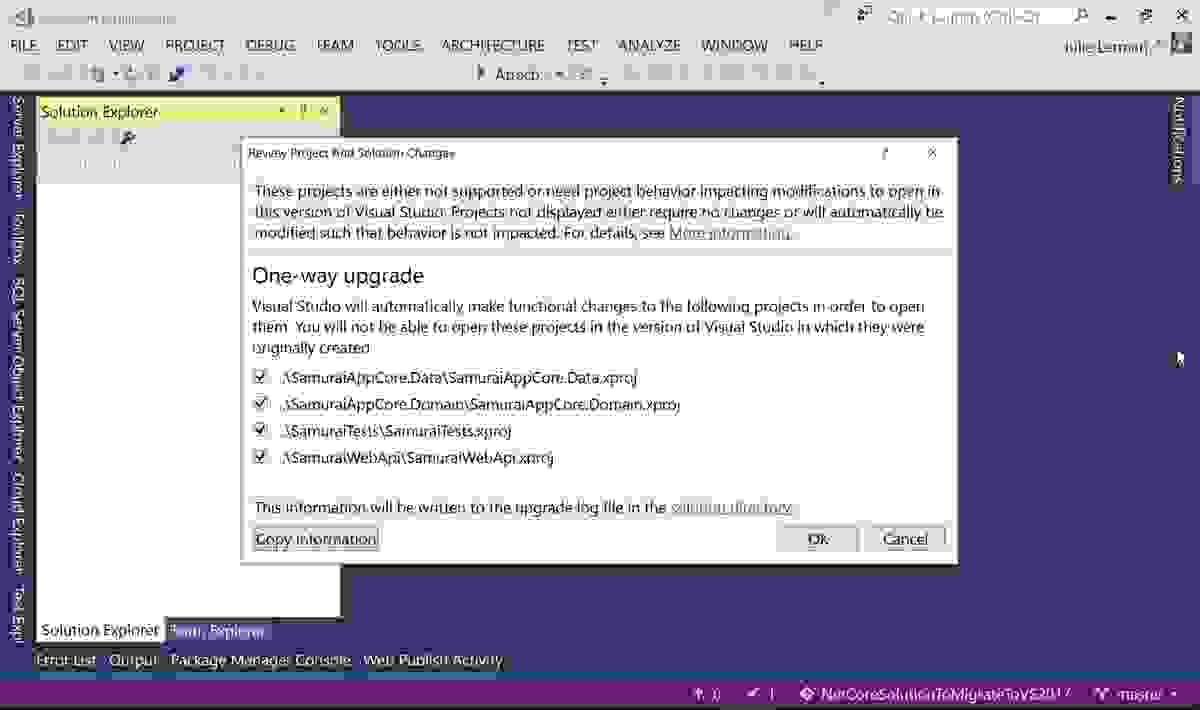
Task: Check the SamuraiAppCore.Data.xproj checkbox
Action: [261, 377]
